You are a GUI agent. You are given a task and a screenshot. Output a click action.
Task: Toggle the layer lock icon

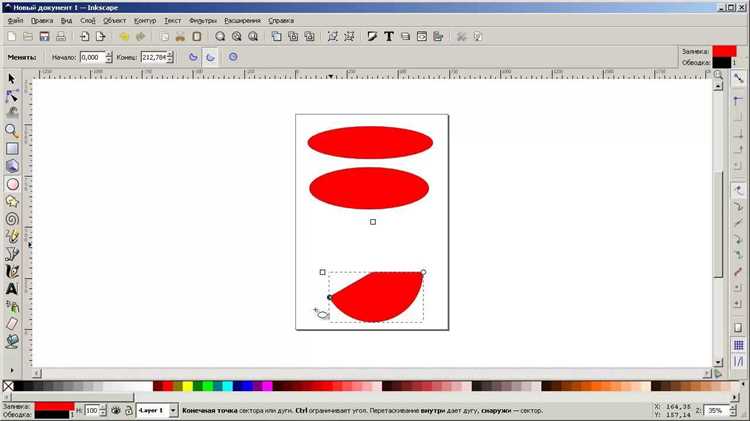[129, 410]
